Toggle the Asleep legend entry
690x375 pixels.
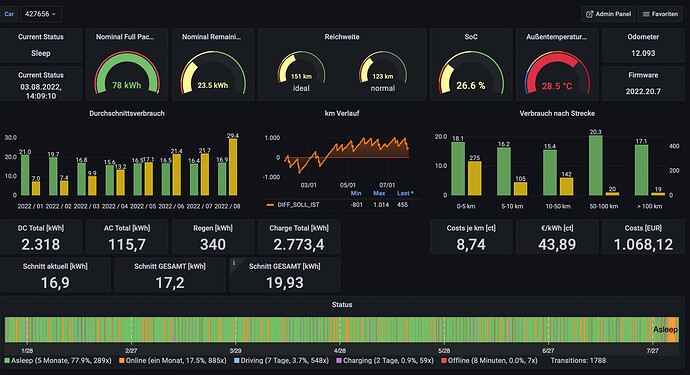tap(58, 360)
